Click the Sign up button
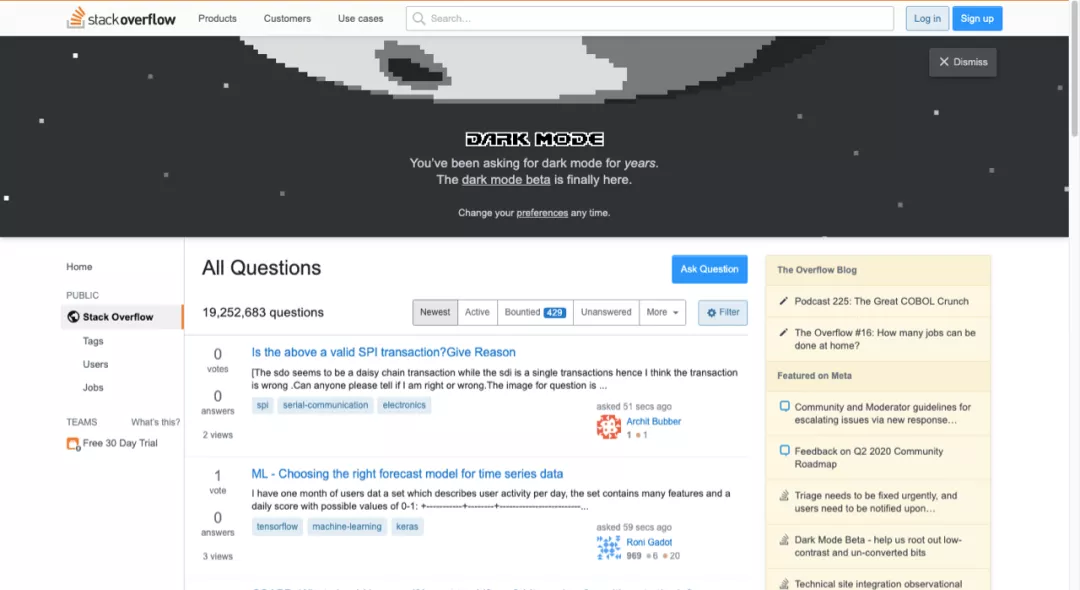Screen dimensions: 1080x590 977,19
